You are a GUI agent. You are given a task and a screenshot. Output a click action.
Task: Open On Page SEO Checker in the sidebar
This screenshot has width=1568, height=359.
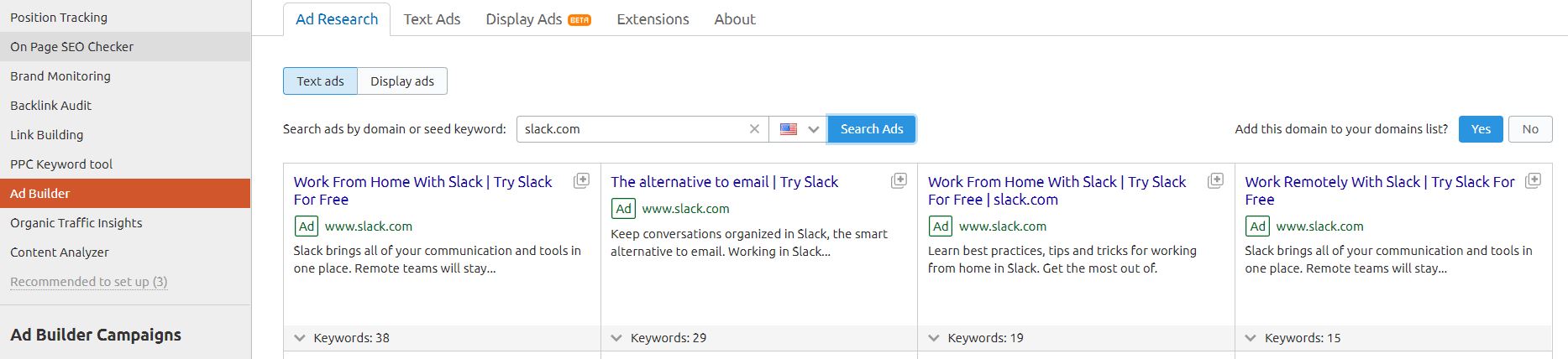coord(125,46)
